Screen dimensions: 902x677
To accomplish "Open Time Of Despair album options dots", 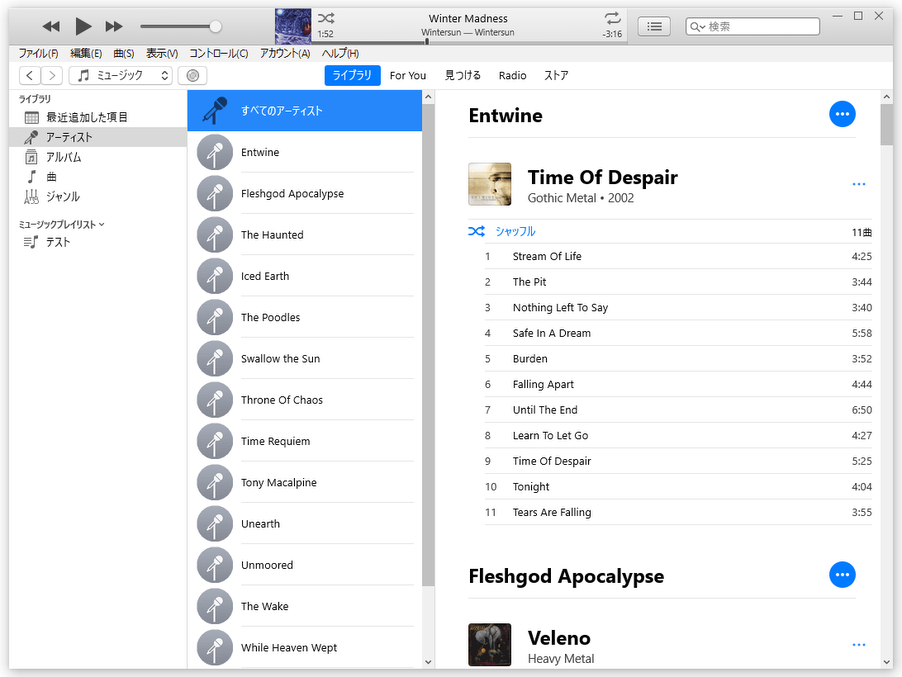I will click(859, 184).
